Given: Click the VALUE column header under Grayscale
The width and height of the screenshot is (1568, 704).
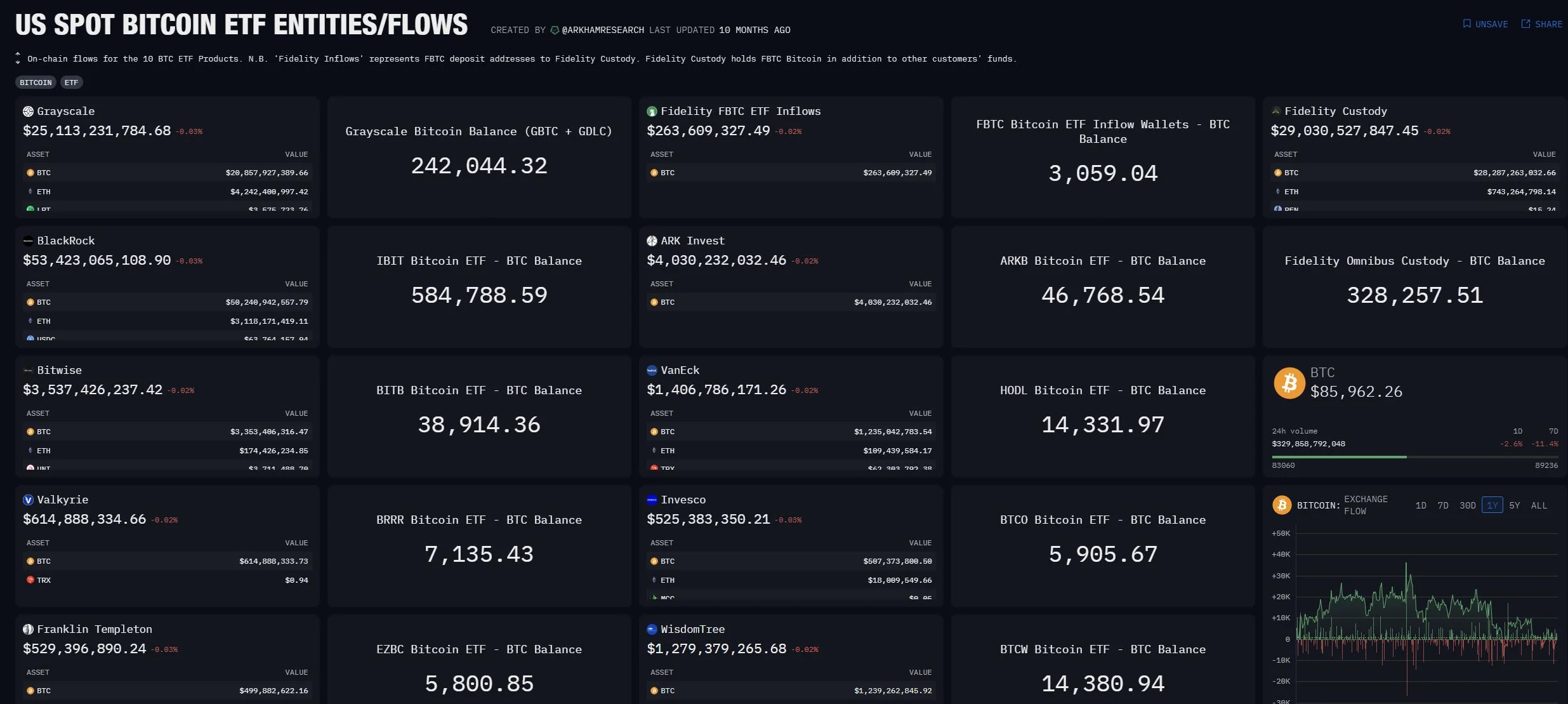Looking at the screenshot, I should pyautogui.click(x=296, y=154).
